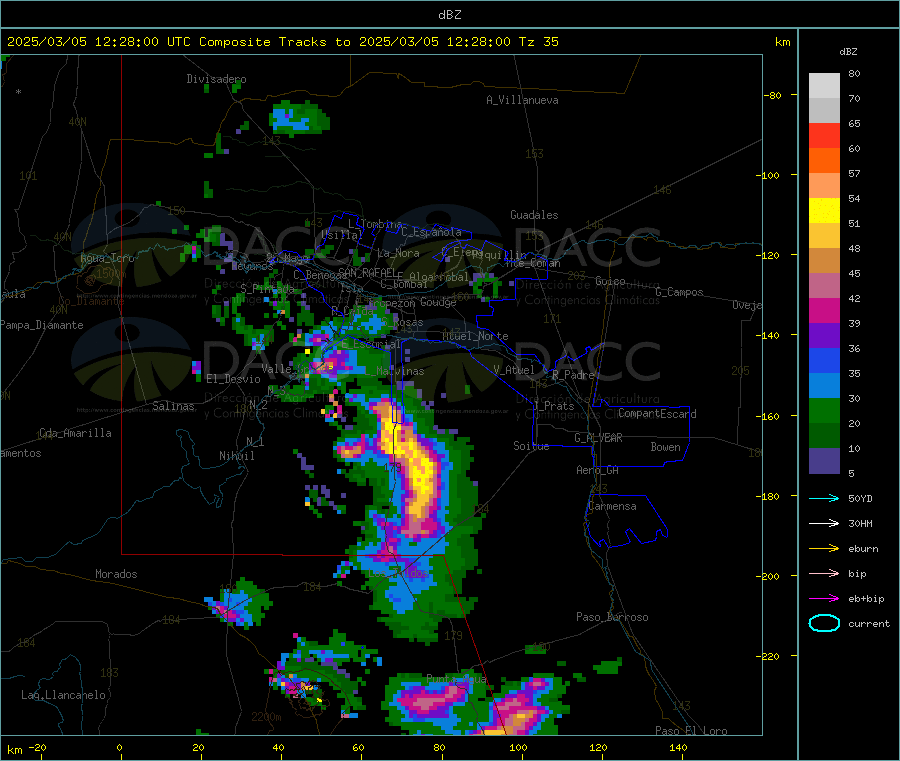Viewport: 900px width, 761px height.
Task: Click the blue-green echo cell near Divisadero
Action: (299, 119)
